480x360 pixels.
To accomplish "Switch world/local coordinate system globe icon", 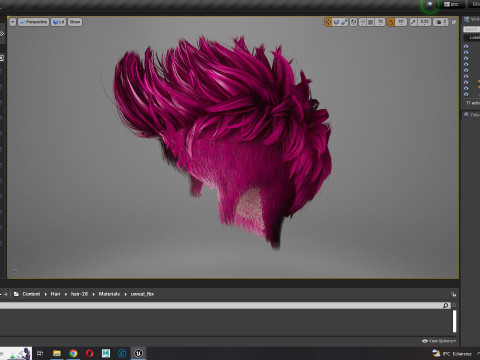I will [x=353, y=22].
